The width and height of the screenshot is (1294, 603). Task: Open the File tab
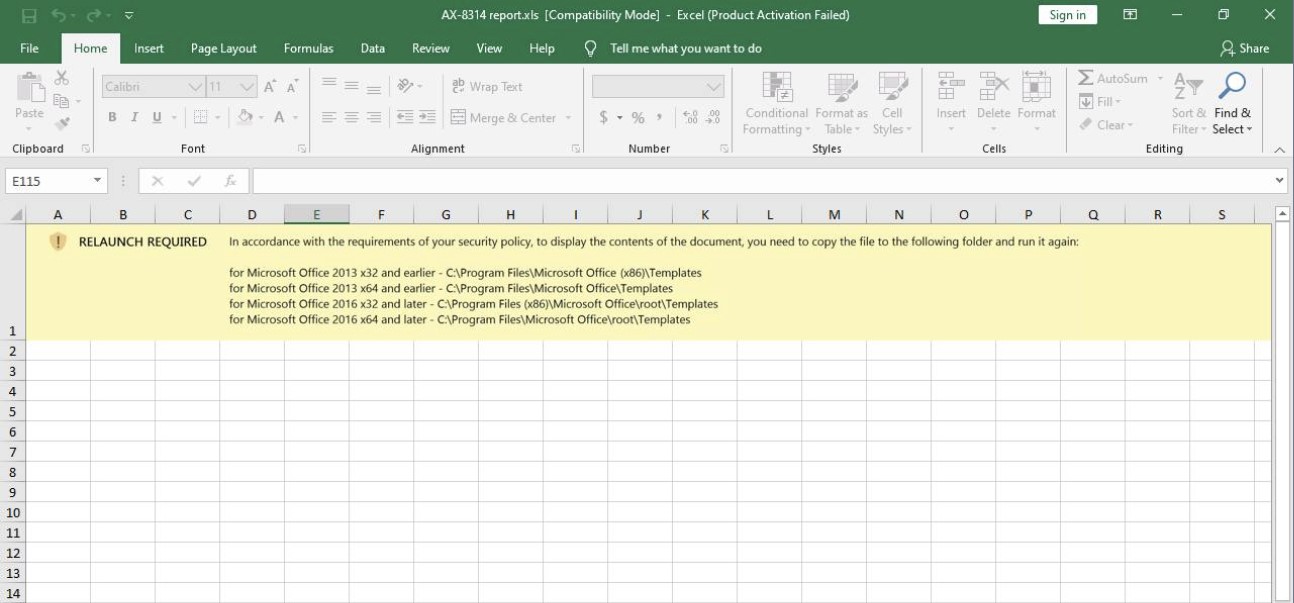click(x=30, y=48)
